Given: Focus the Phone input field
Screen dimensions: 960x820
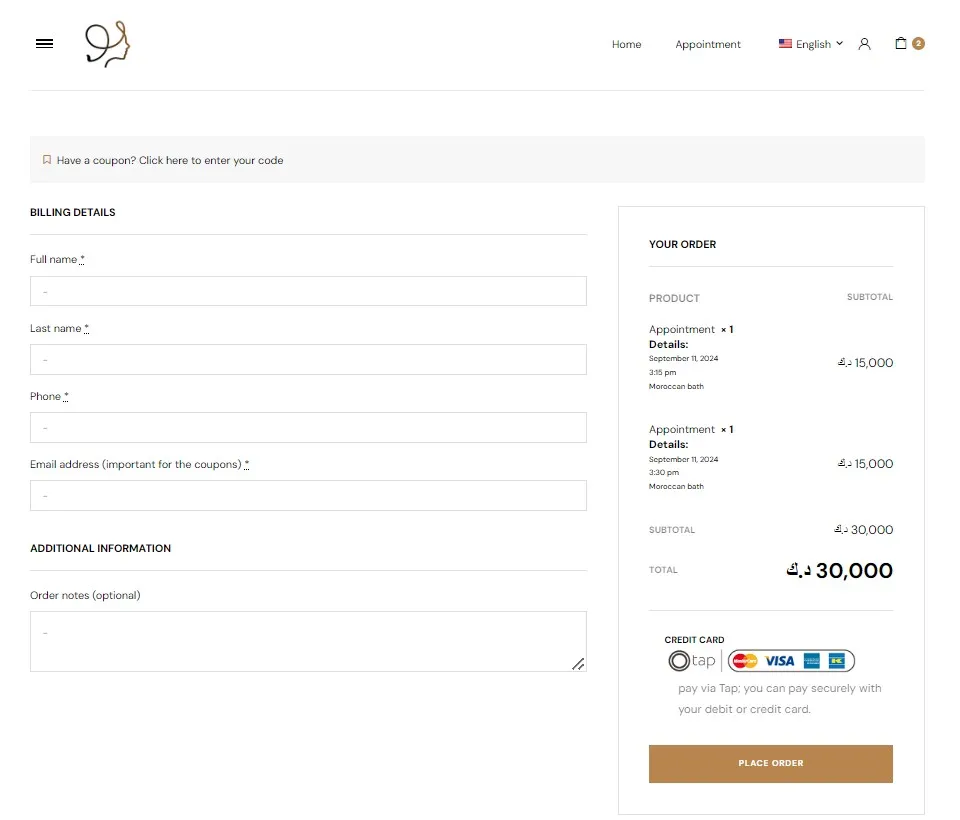Looking at the screenshot, I should tap(308, 427).
